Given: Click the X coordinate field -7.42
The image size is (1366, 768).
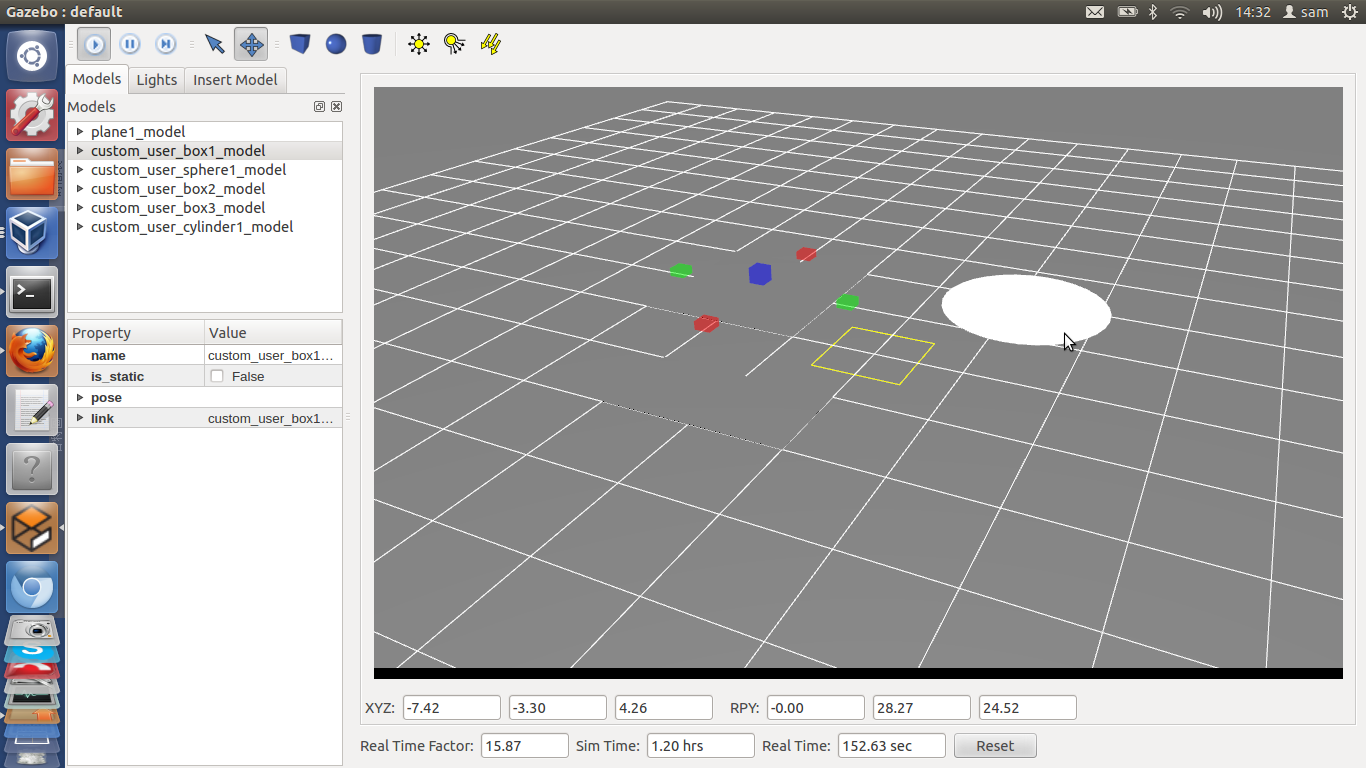Looking at the screenshot, I should pos(452,707).
